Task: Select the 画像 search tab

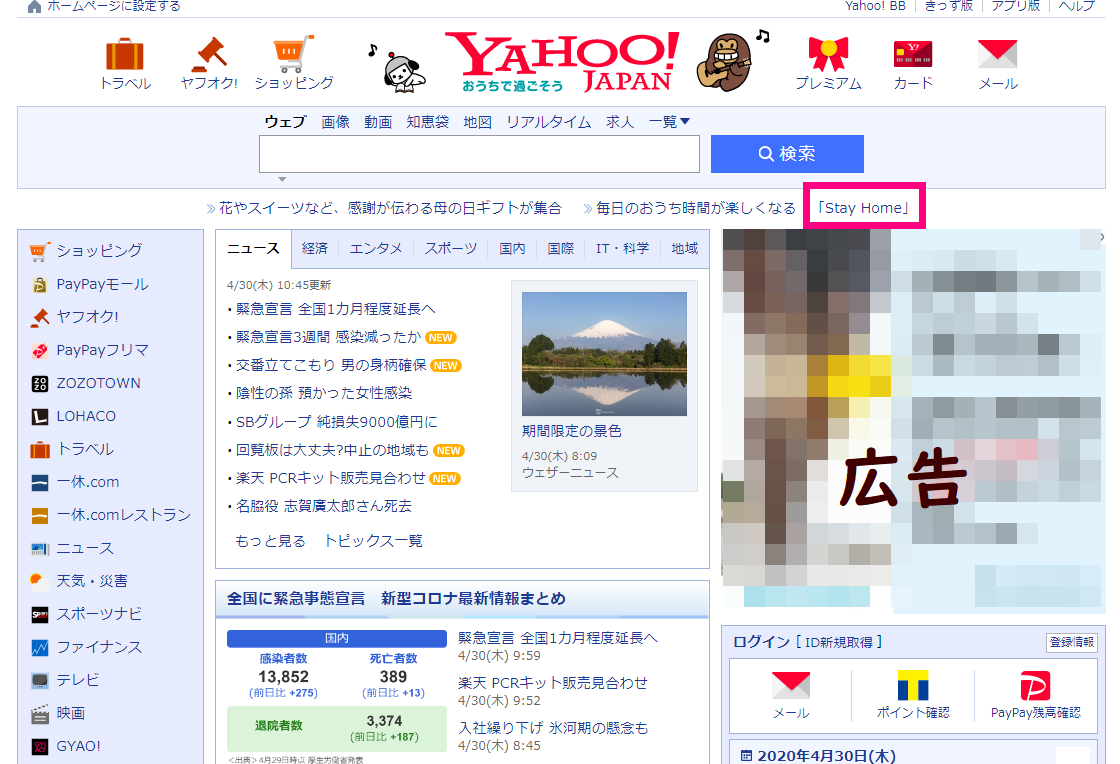Action: pyautogui.click(x=335, y=122)
